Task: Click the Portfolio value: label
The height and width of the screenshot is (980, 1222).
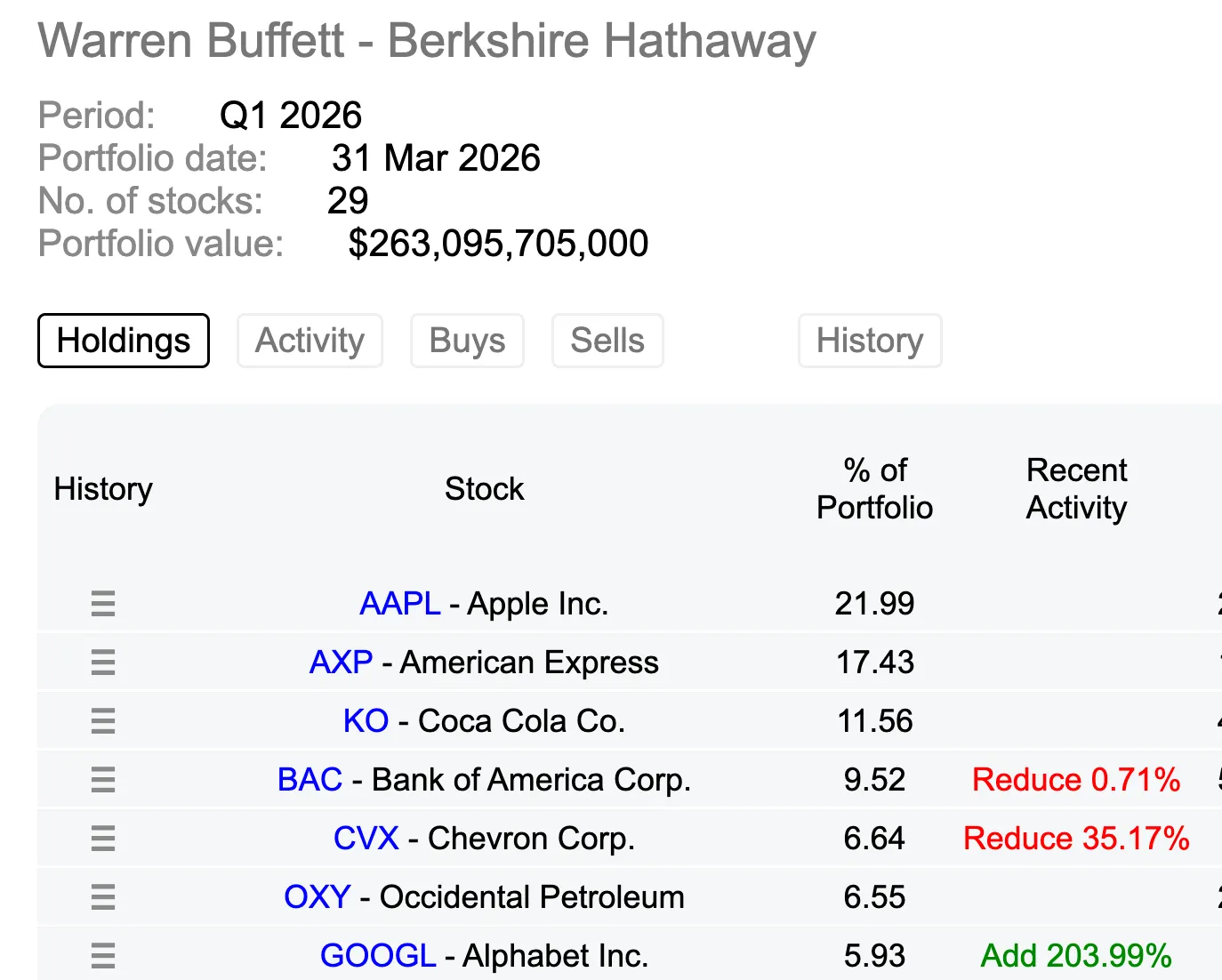Action: 161,244
